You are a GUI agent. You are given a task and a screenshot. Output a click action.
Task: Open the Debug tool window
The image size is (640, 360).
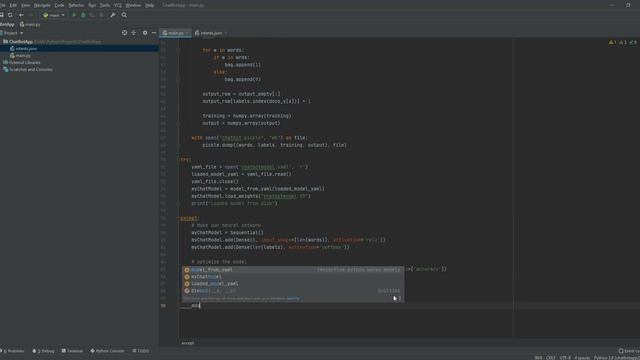[43, 351]
